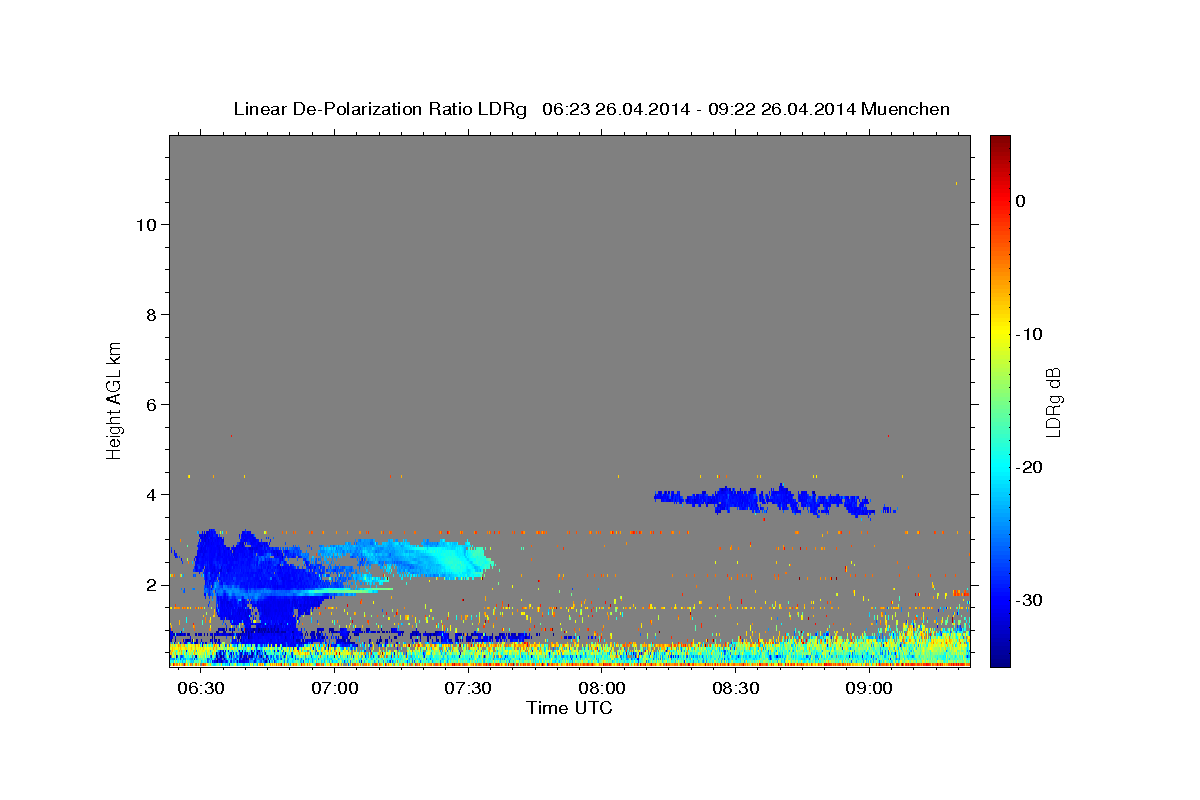This screenshot has height=800, width=1200.
Task: Click the "Height AGL km" axis label
Action: [114, 399]
